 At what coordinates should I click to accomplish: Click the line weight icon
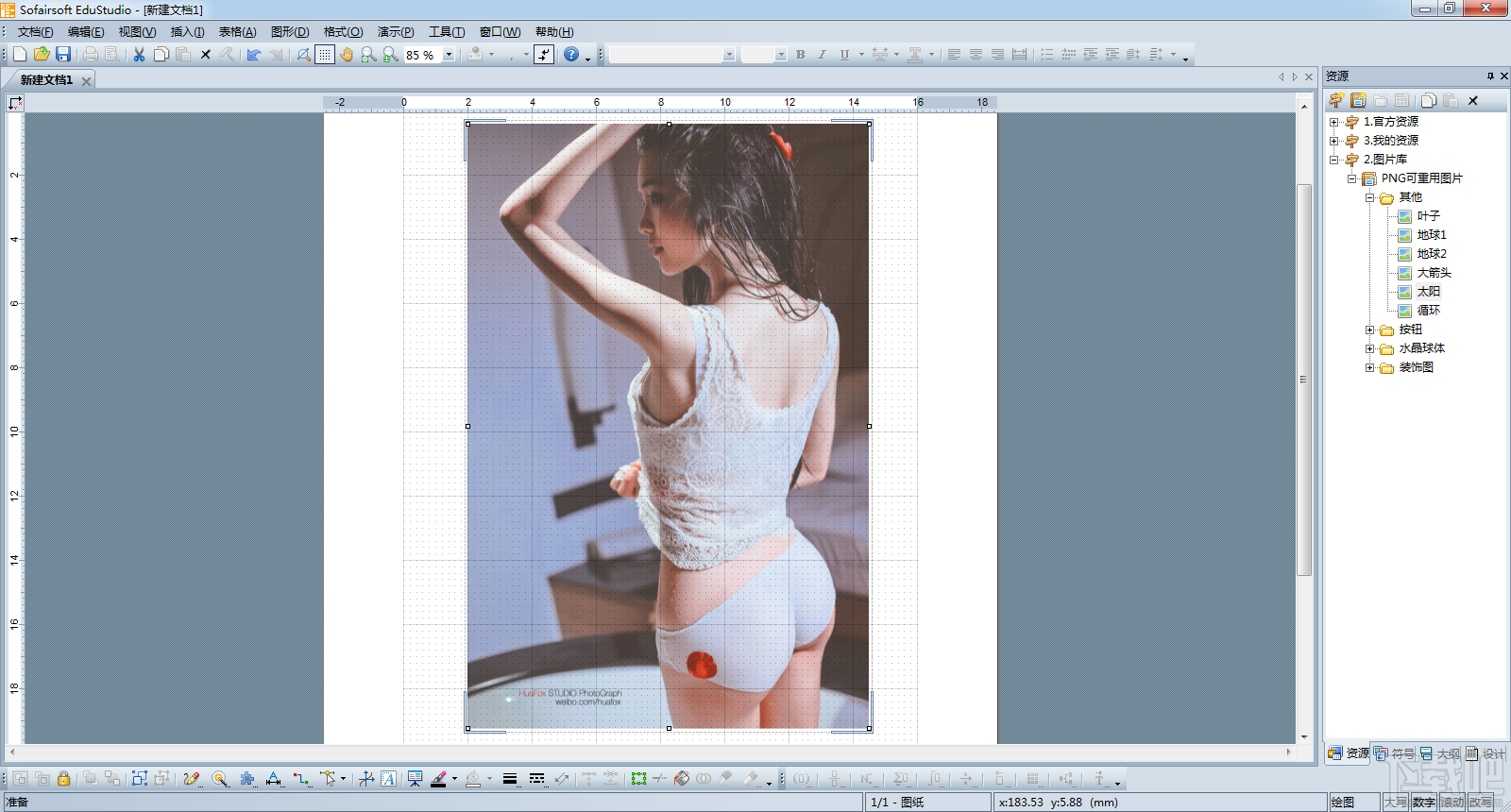click(x=510, y=779)
